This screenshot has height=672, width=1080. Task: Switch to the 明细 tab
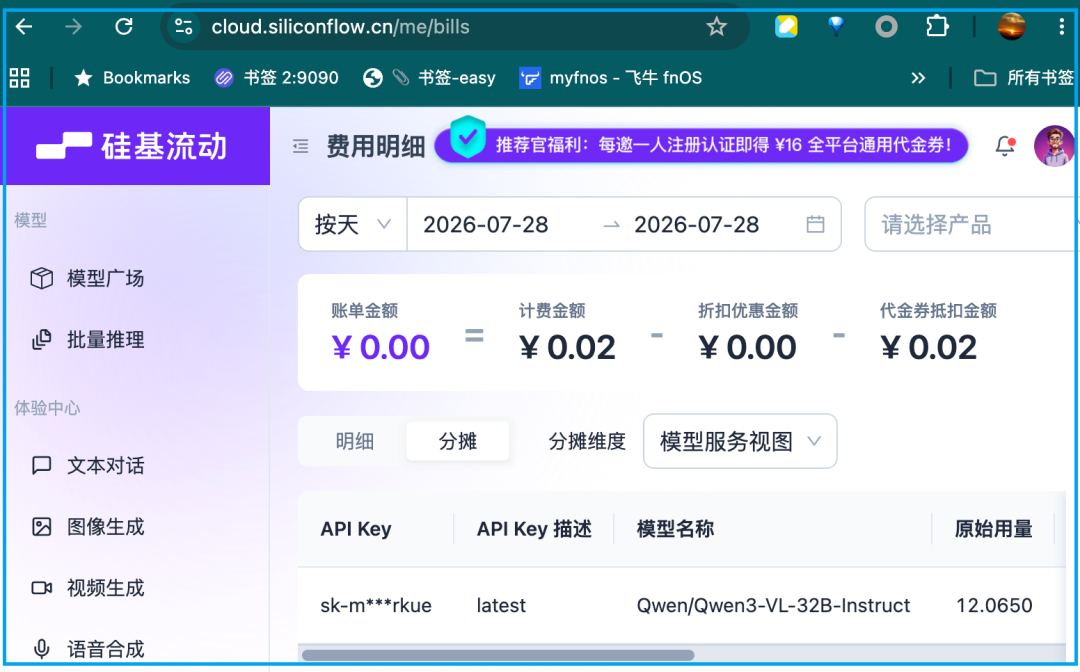pos(355,441)
